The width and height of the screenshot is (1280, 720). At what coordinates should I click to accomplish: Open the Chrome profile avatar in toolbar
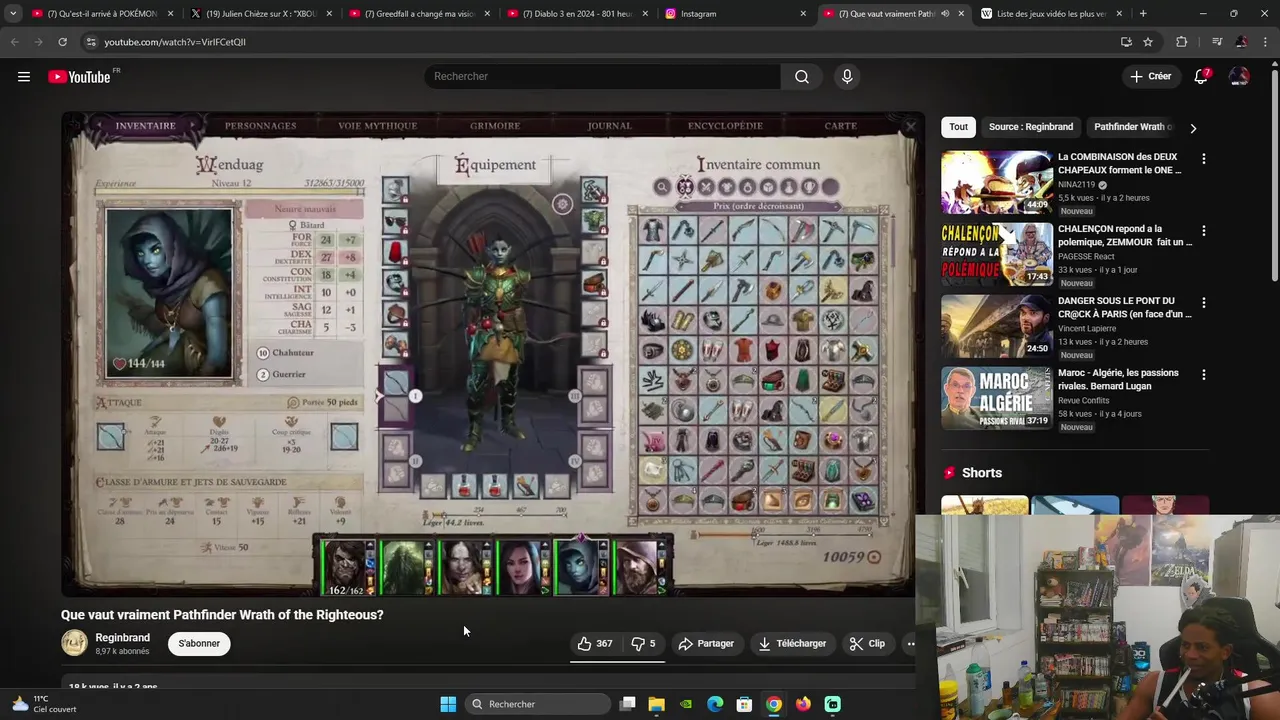click(x=1241, y=42)
